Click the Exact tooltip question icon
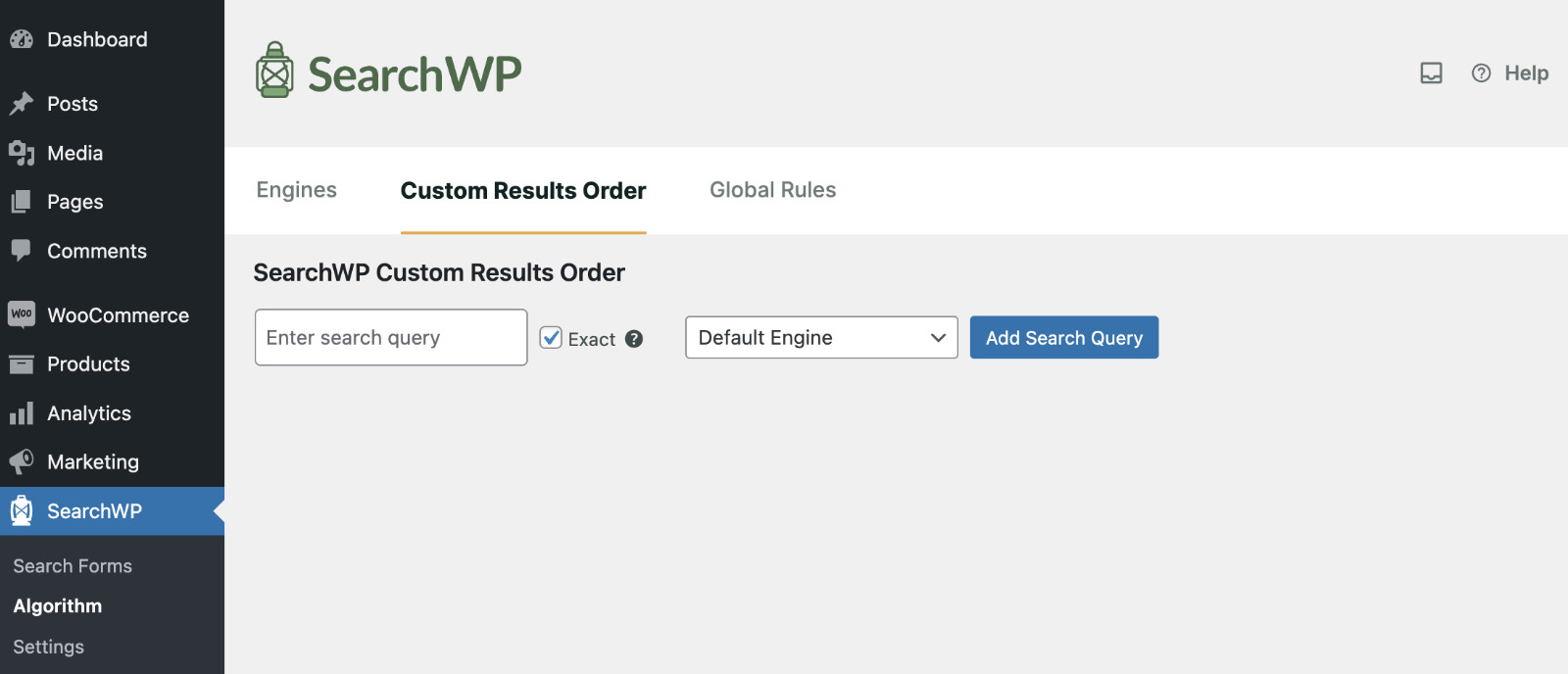This screenshot has width=1568, height=674. [x=634, y=339]
